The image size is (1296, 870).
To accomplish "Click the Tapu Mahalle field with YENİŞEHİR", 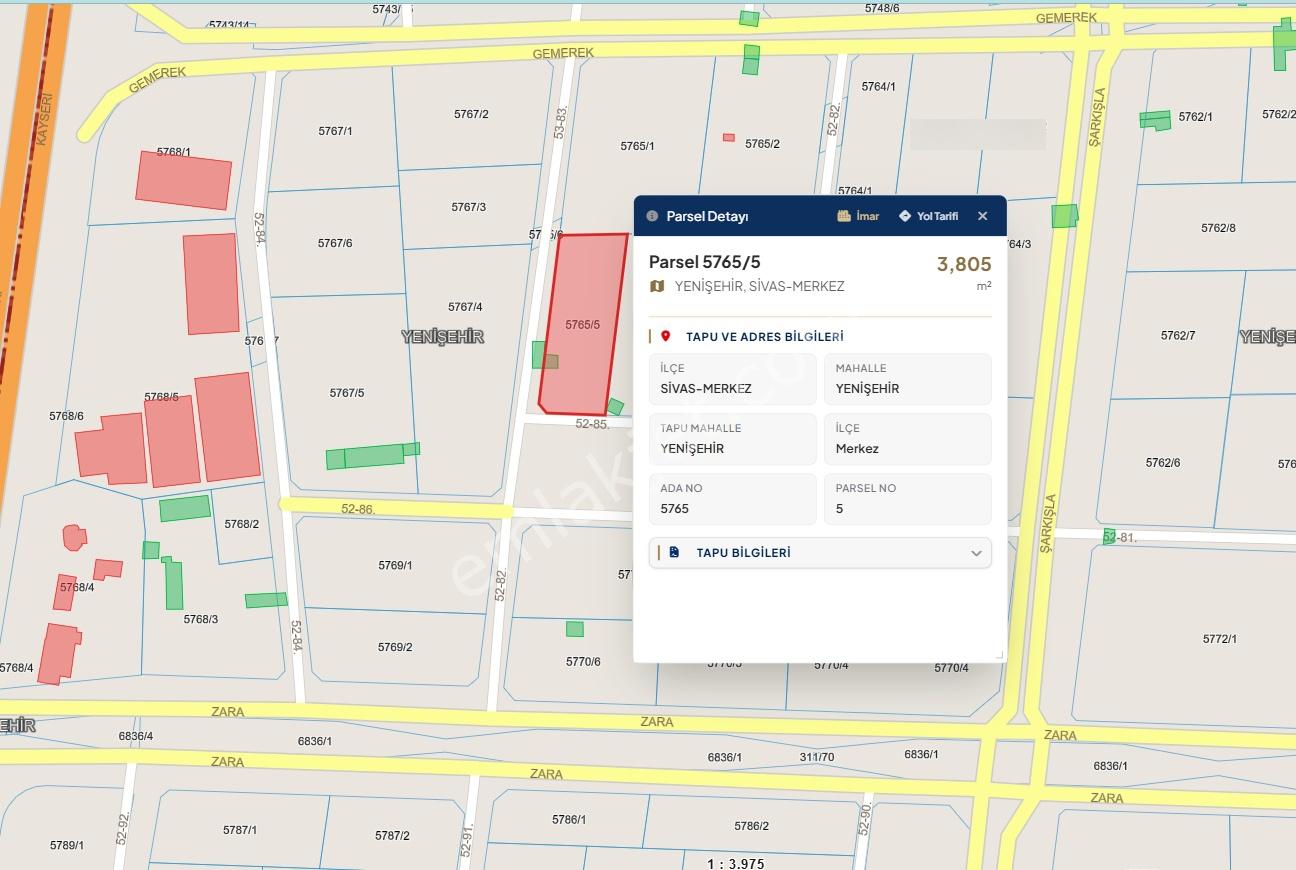I will coord(733,439).
